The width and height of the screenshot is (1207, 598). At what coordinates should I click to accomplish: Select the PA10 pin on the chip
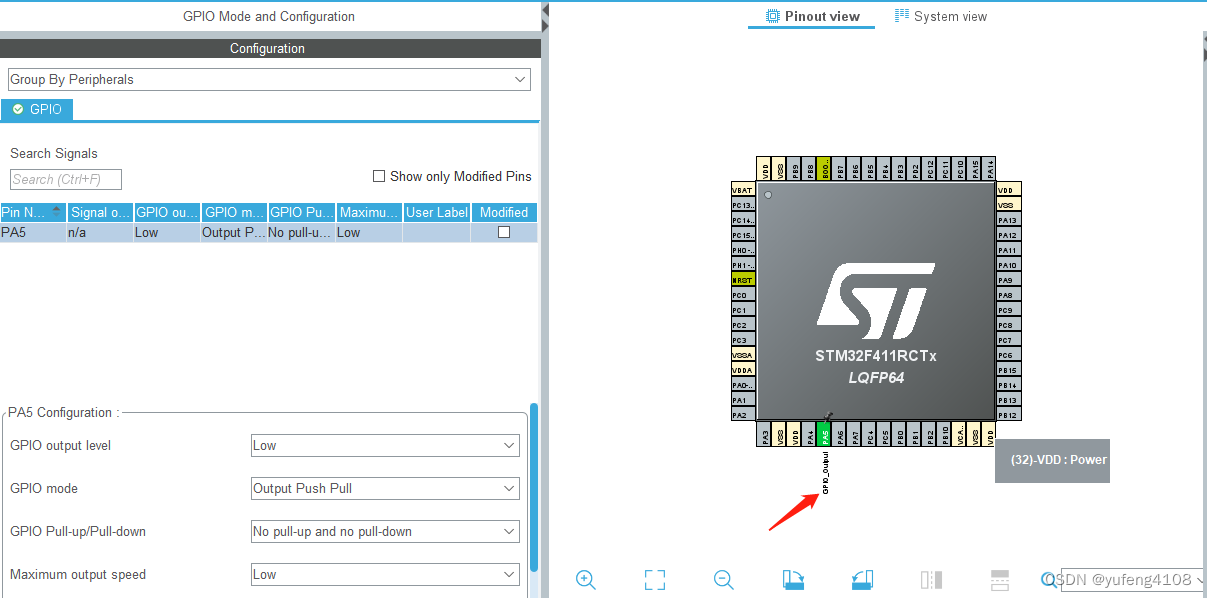click(x=1009, y=265)
